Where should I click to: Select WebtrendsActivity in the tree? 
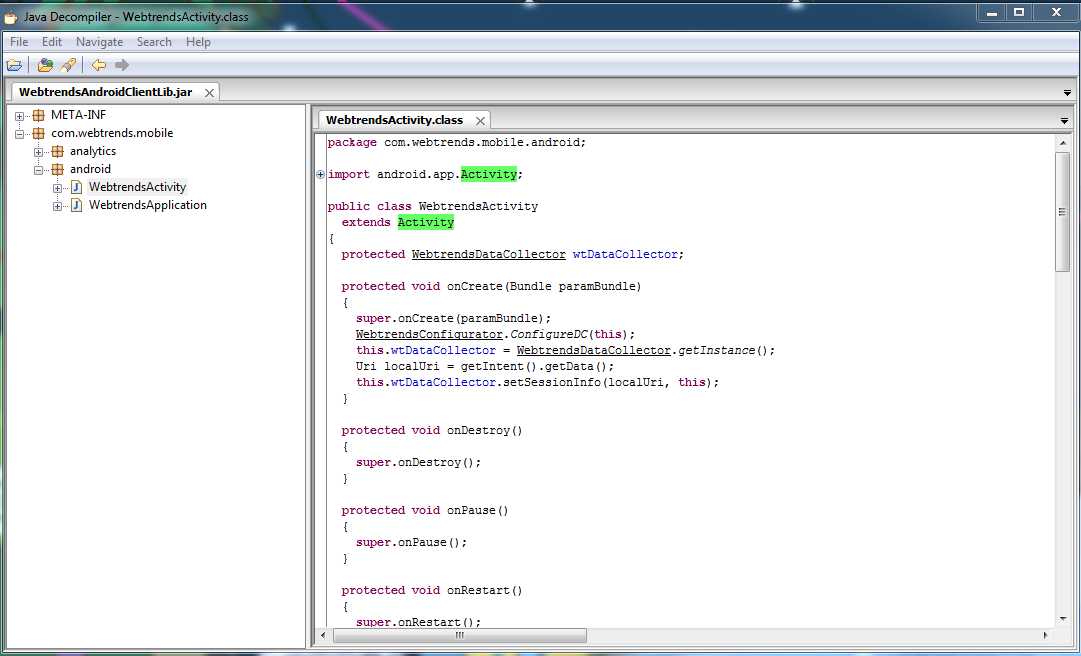[x=137, y=187]
